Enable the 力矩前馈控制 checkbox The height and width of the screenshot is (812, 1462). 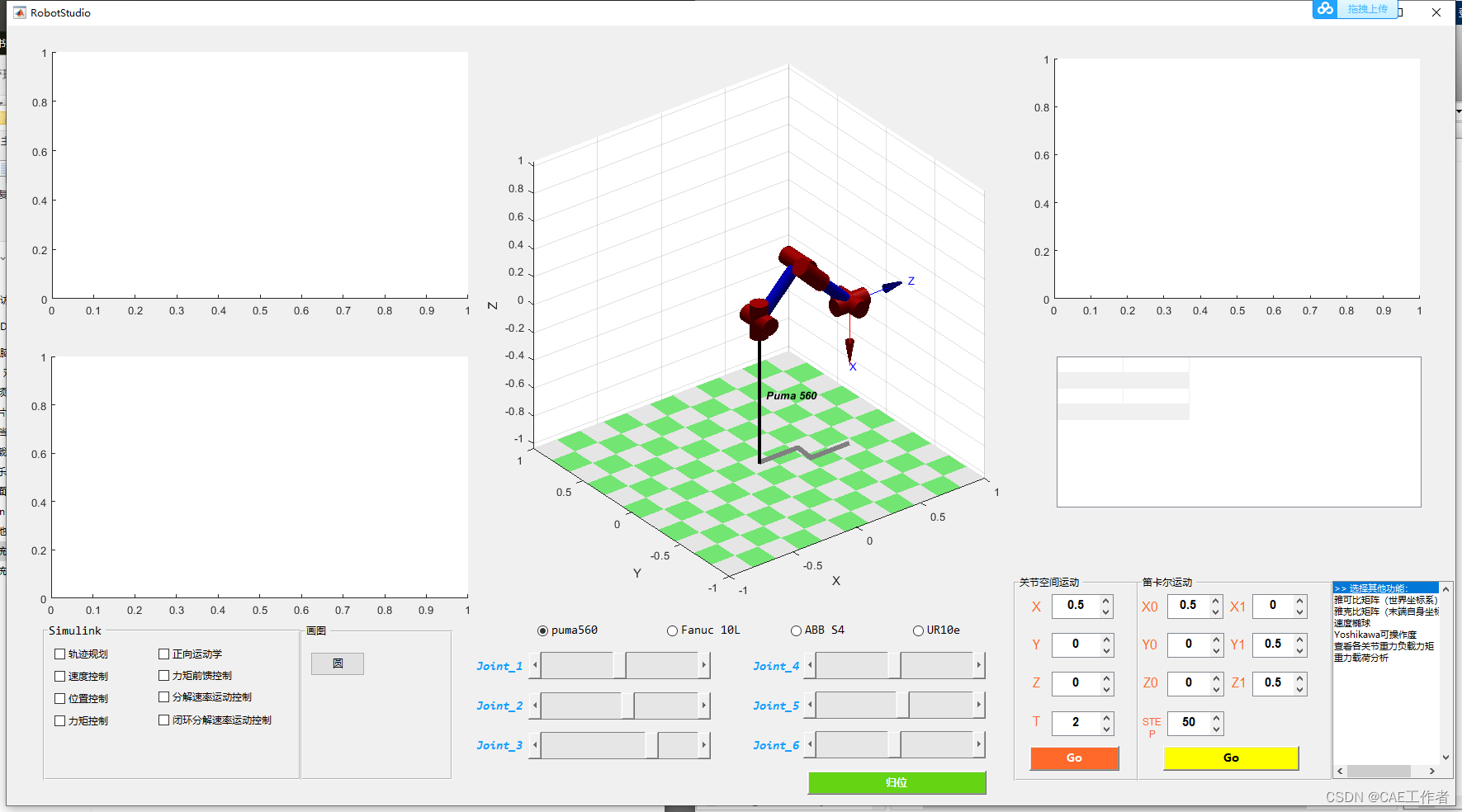163,675
